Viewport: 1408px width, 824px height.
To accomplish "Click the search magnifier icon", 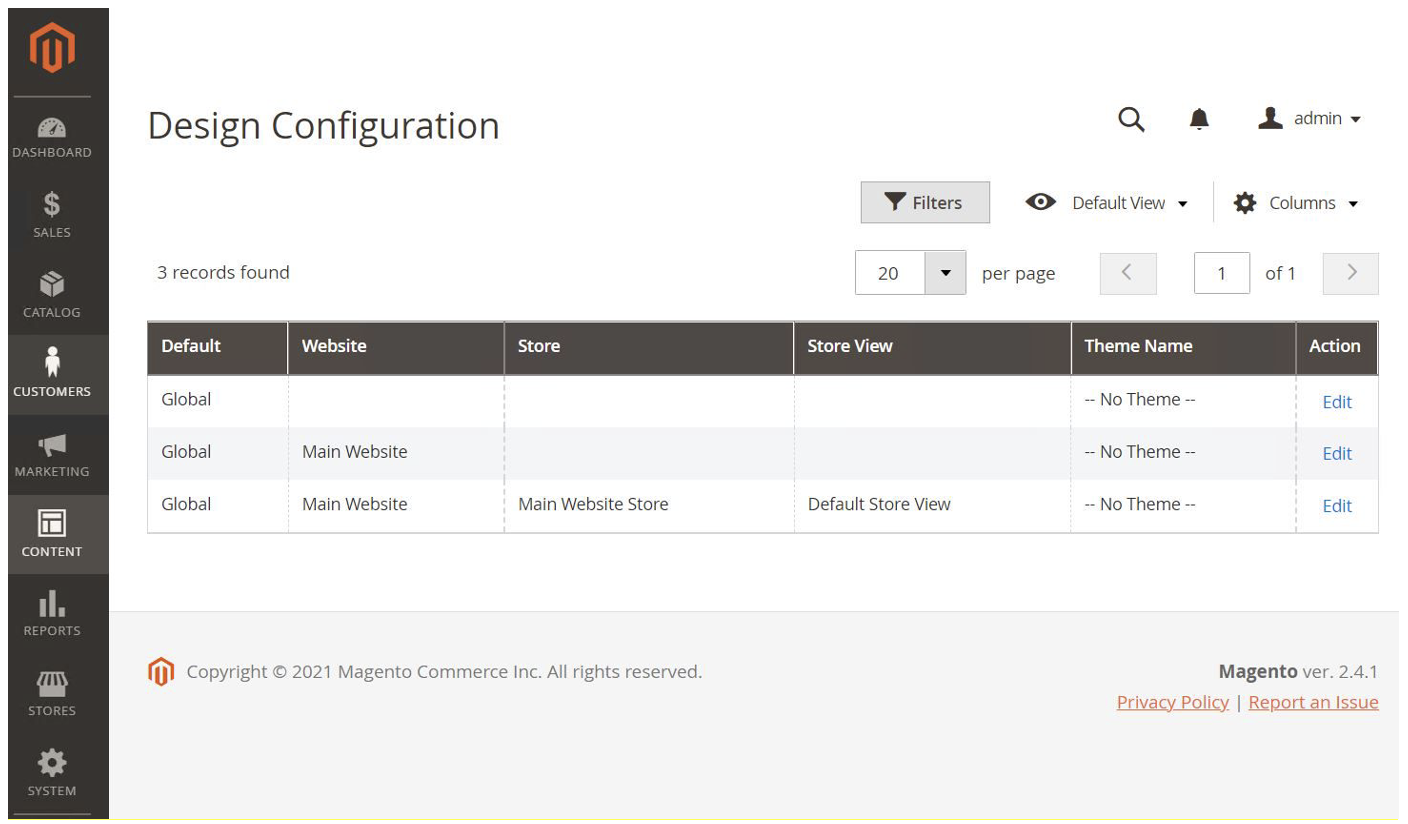I will coord(1131,119).
